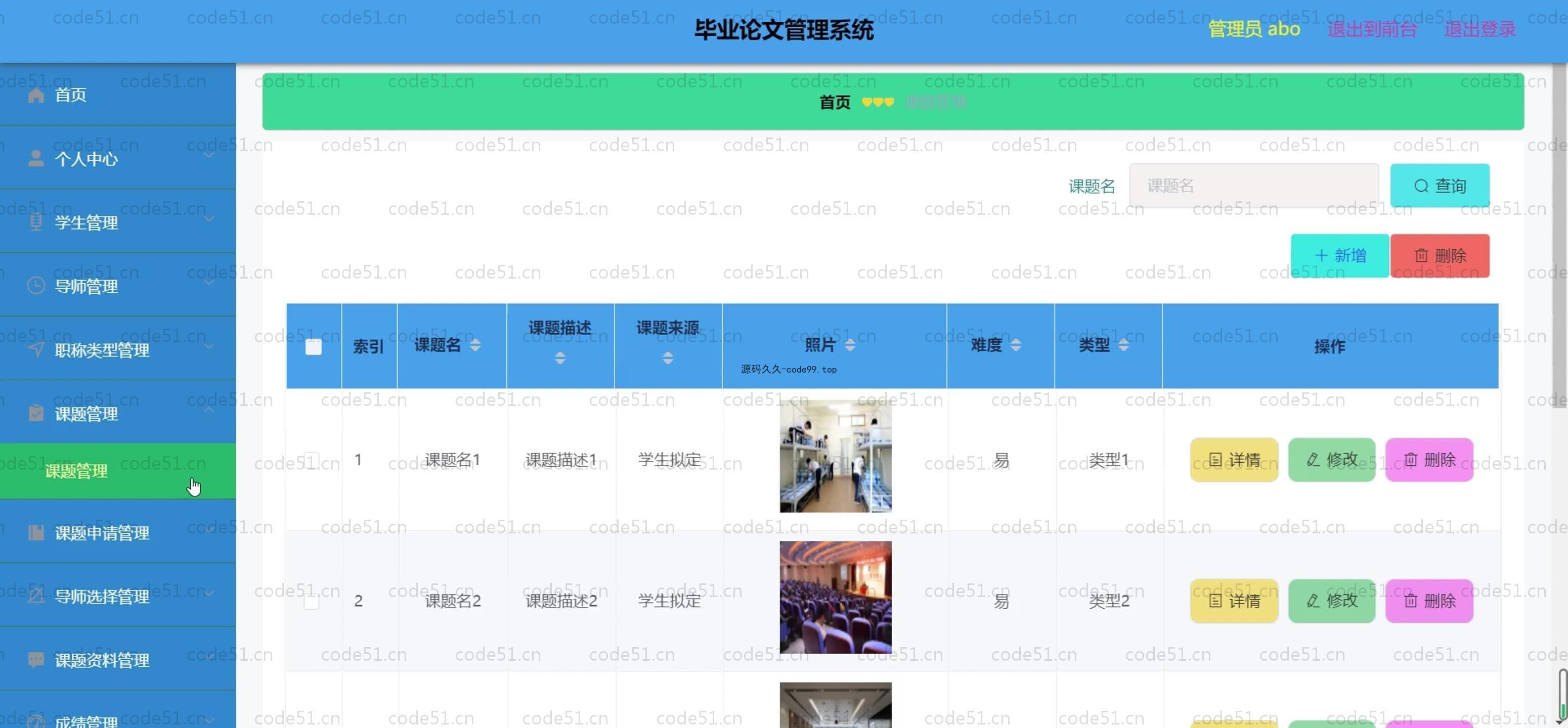Viewport: 1568px width, 728px height.
Task: Open 个人中心 in the sidebar
Action: coord(117,159)
